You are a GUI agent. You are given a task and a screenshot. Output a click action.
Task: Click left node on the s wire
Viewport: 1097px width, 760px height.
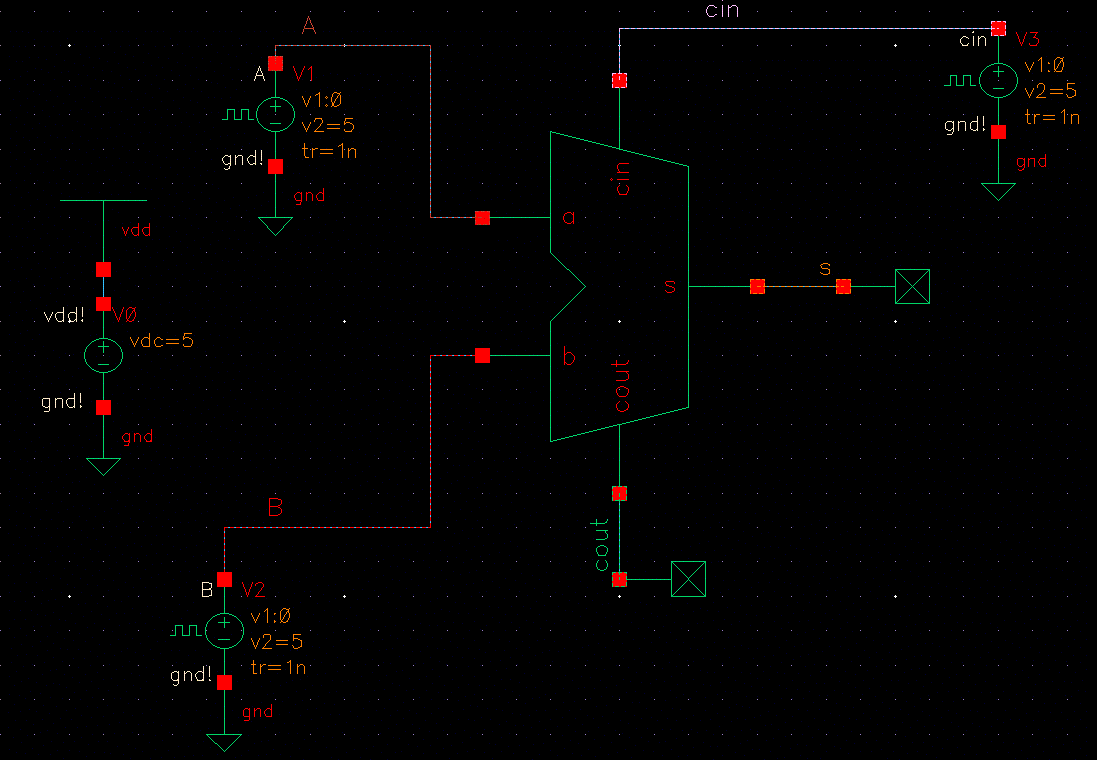pyautogui.click(x=757, y=286)
